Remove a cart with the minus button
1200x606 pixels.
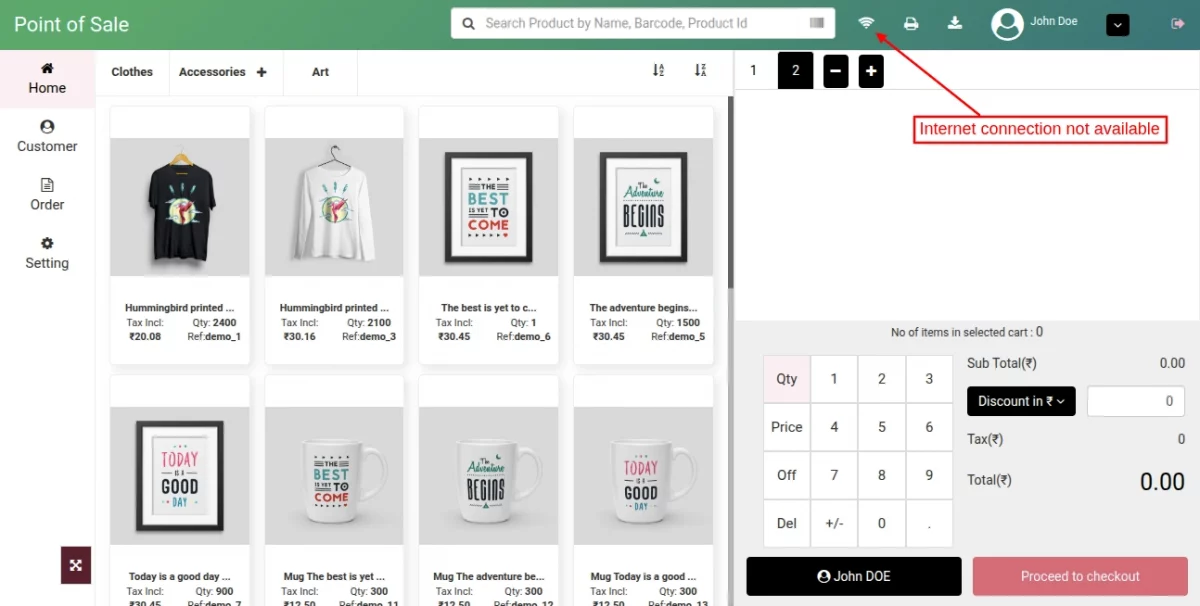[835, 70]
